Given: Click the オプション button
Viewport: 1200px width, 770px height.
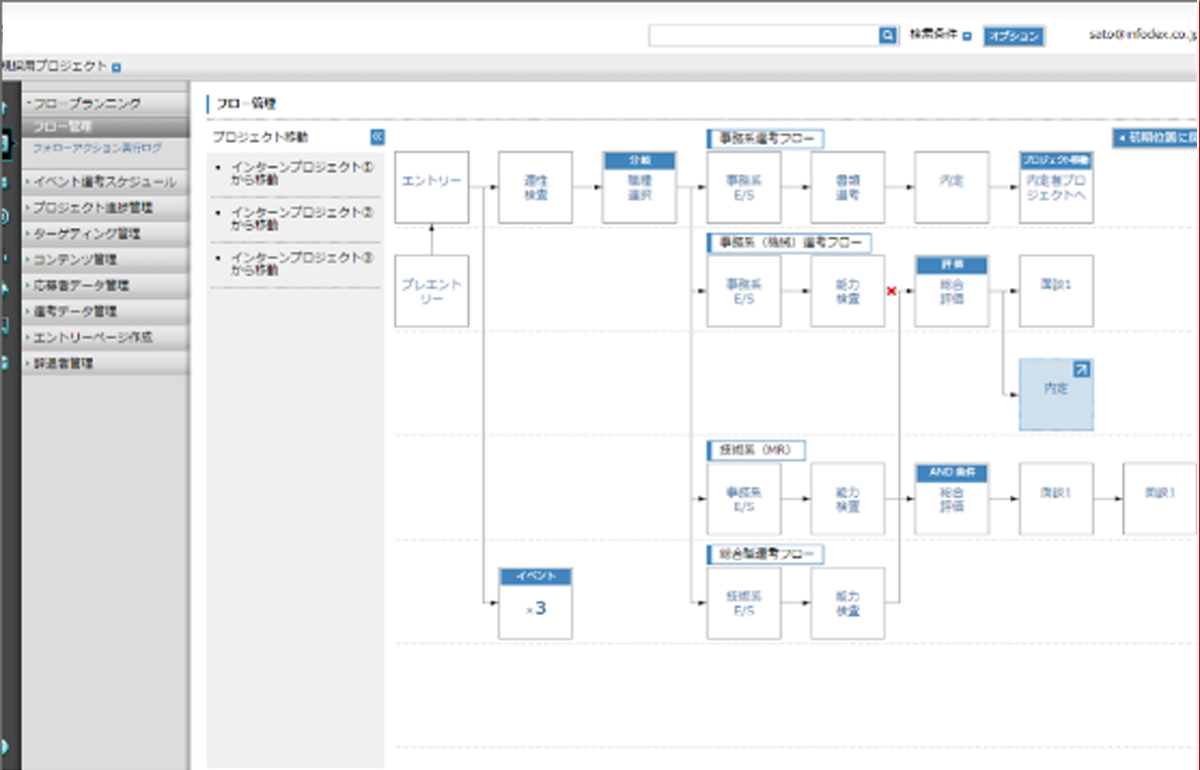Looking at the screenshot, I should (1013, 36).
